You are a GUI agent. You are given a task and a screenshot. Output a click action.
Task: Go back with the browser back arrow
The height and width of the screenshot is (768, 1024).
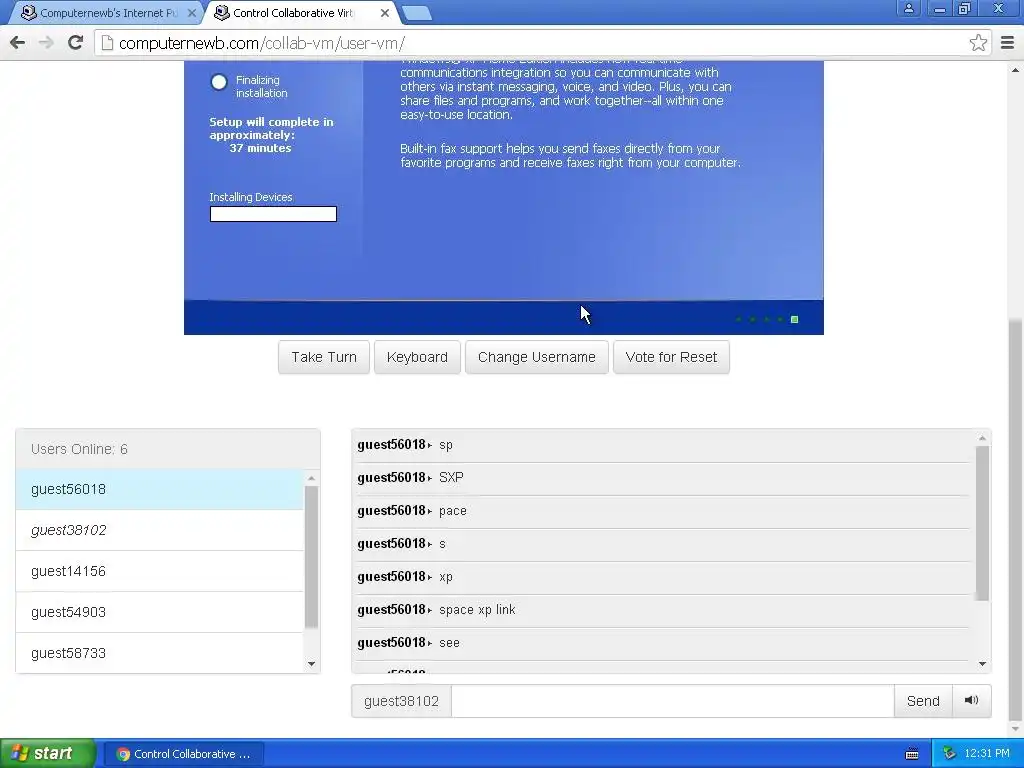tap(18, 43)
